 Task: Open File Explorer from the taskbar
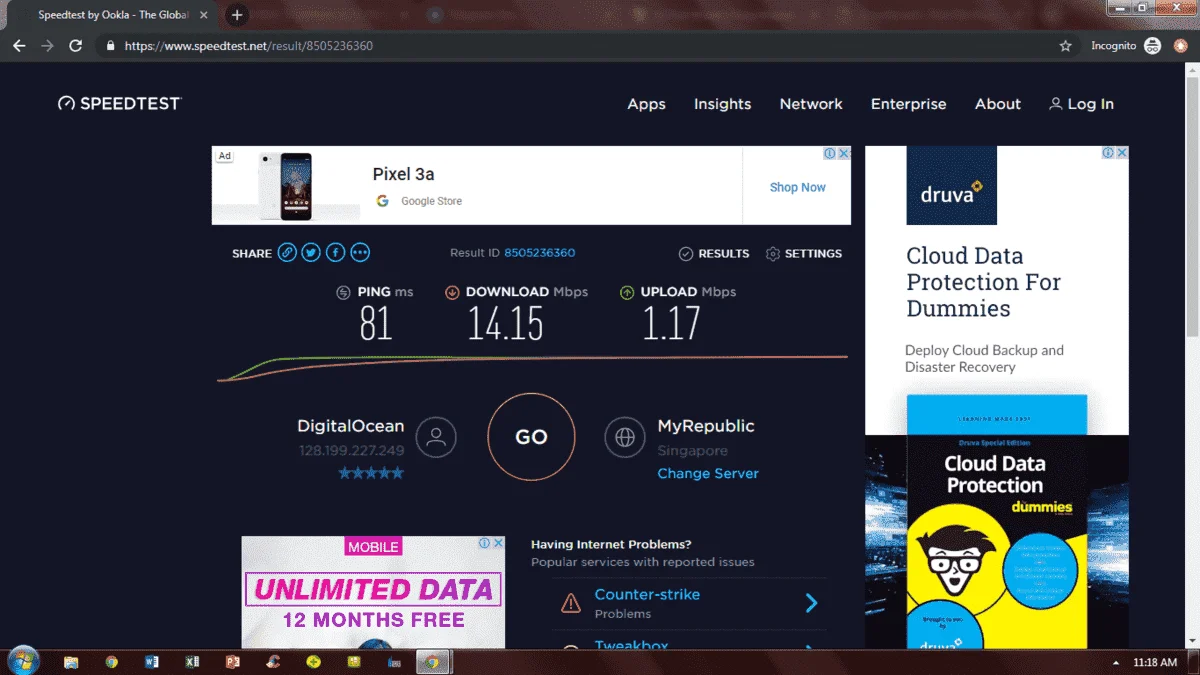tap(71, 662)
